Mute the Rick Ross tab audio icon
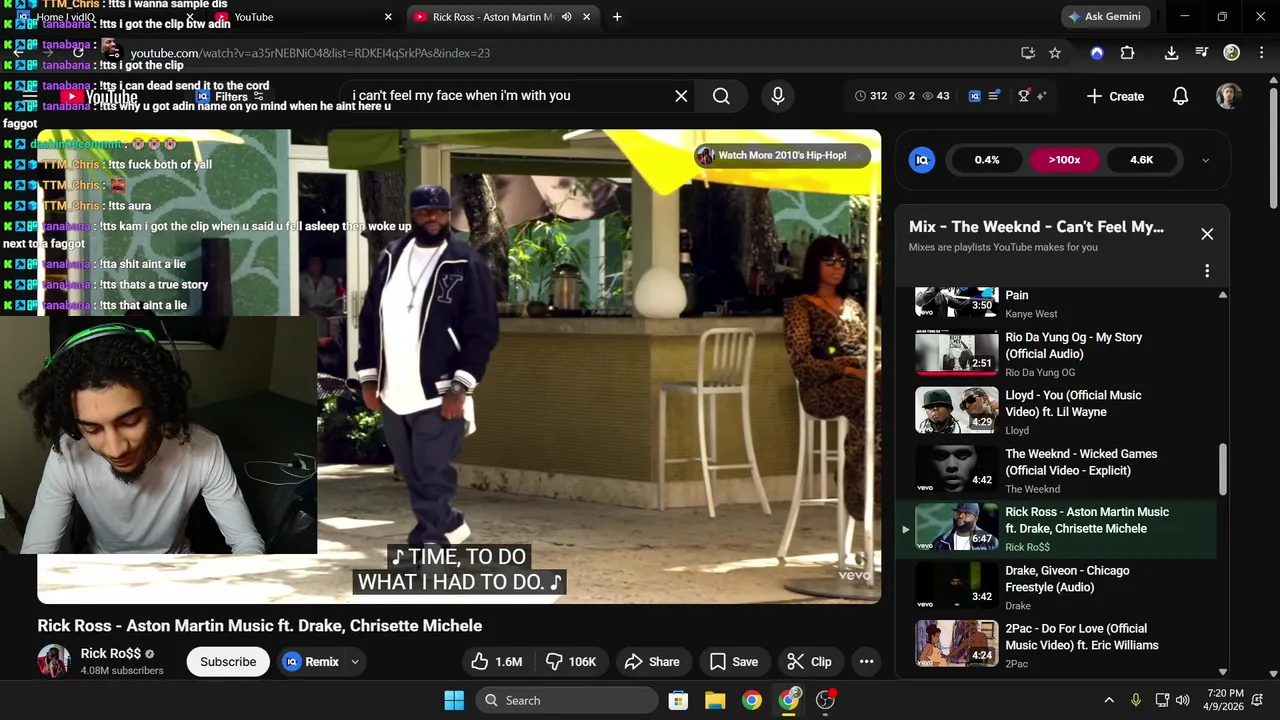1280x720 pixels. pyautogui.click(x=567, y=17)
